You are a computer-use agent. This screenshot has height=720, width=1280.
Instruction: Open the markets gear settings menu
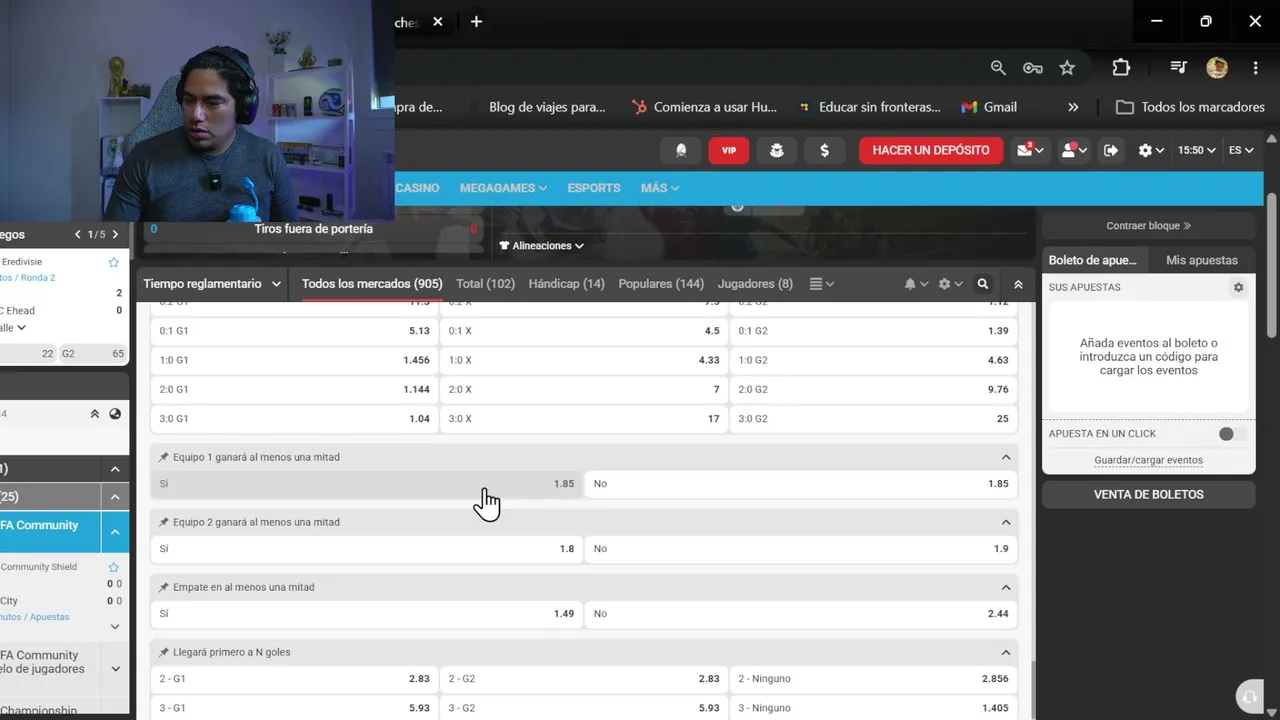[x=949, y=284]
